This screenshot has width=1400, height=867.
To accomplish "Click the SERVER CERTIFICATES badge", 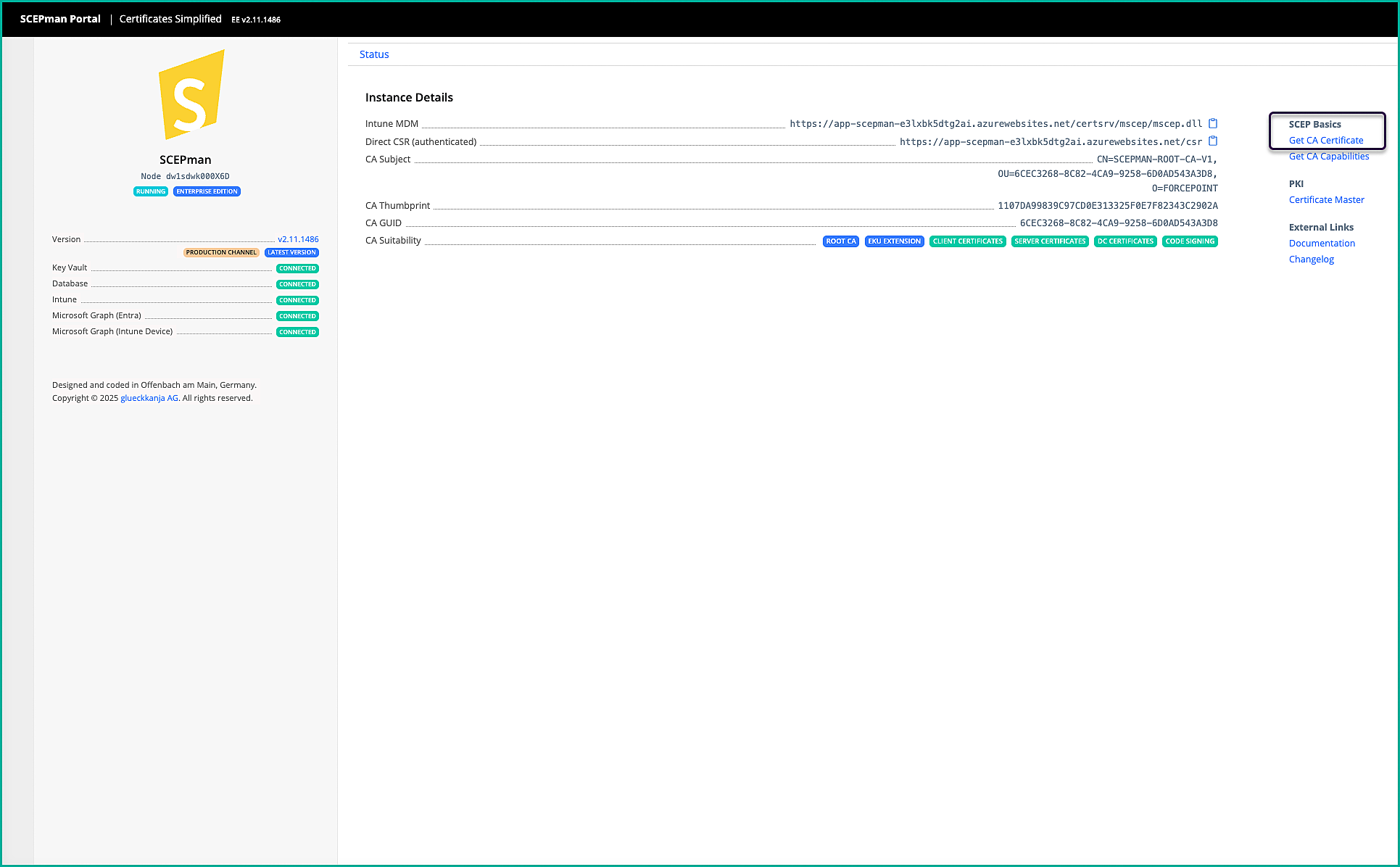I will [x=1050, y=241].
